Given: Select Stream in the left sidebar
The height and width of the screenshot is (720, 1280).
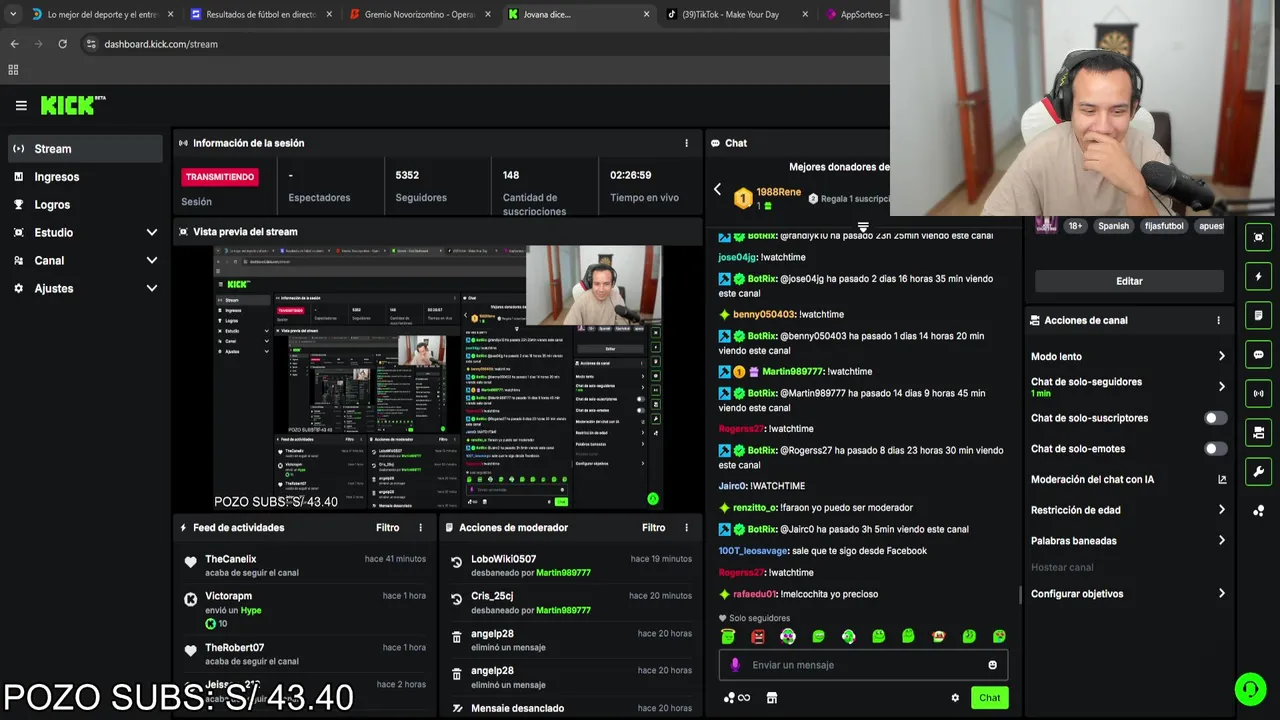Looking at the screenshot, I should [x=85, y=149].
